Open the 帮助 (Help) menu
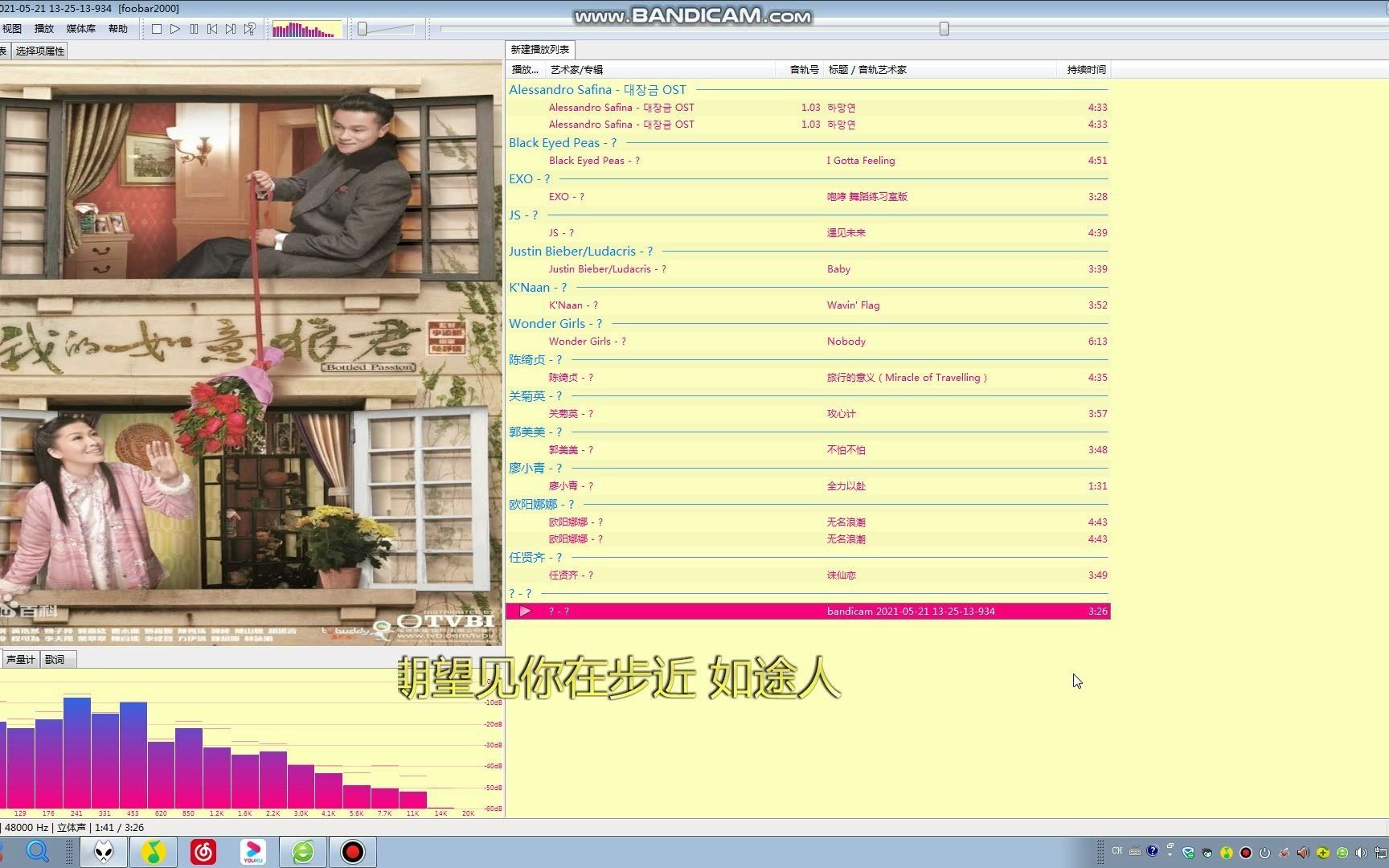 click(117, 29)
